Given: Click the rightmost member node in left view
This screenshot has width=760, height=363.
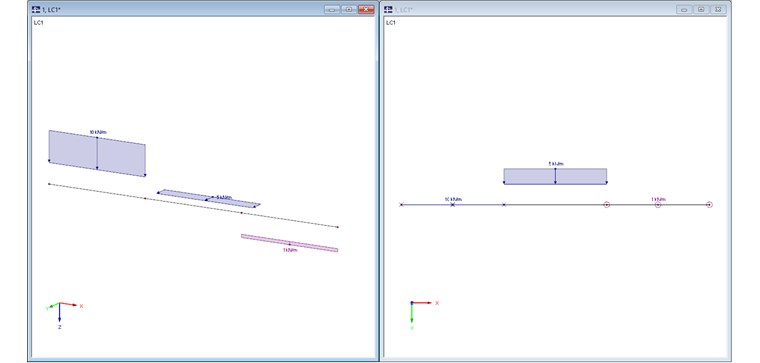Looking at the screenshot, I should [x=337, y=227].
